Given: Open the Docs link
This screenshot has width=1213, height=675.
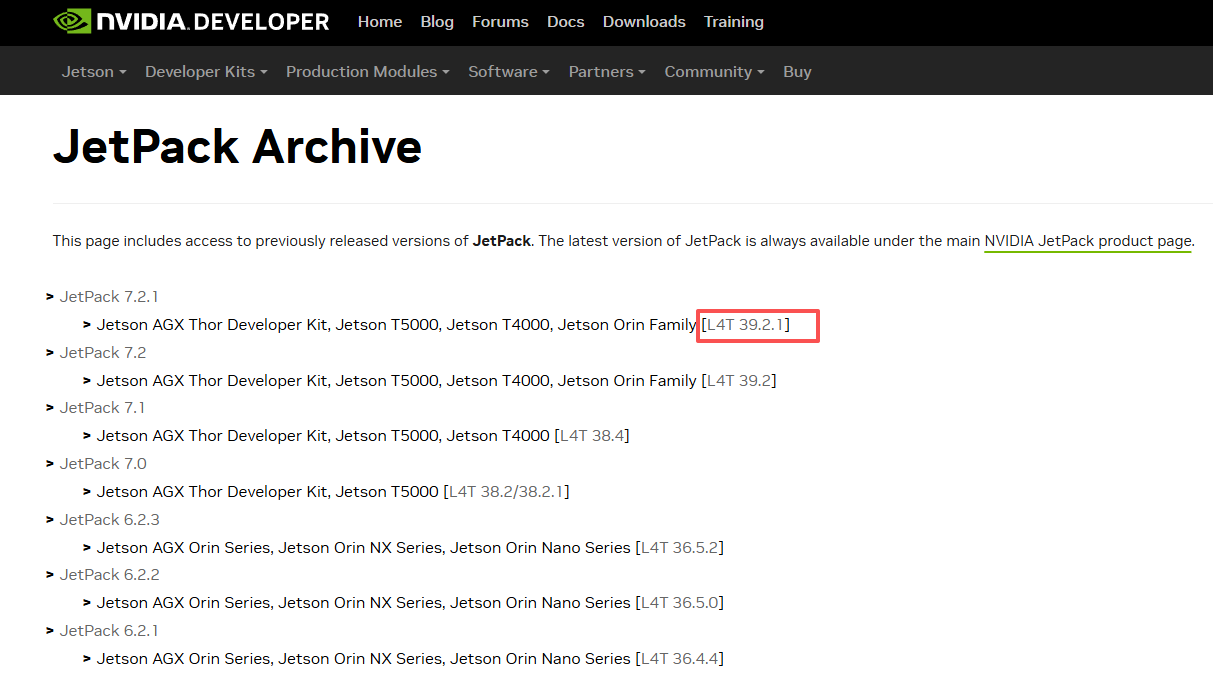Looking at the screenshot, I should [x=566, y=21].
